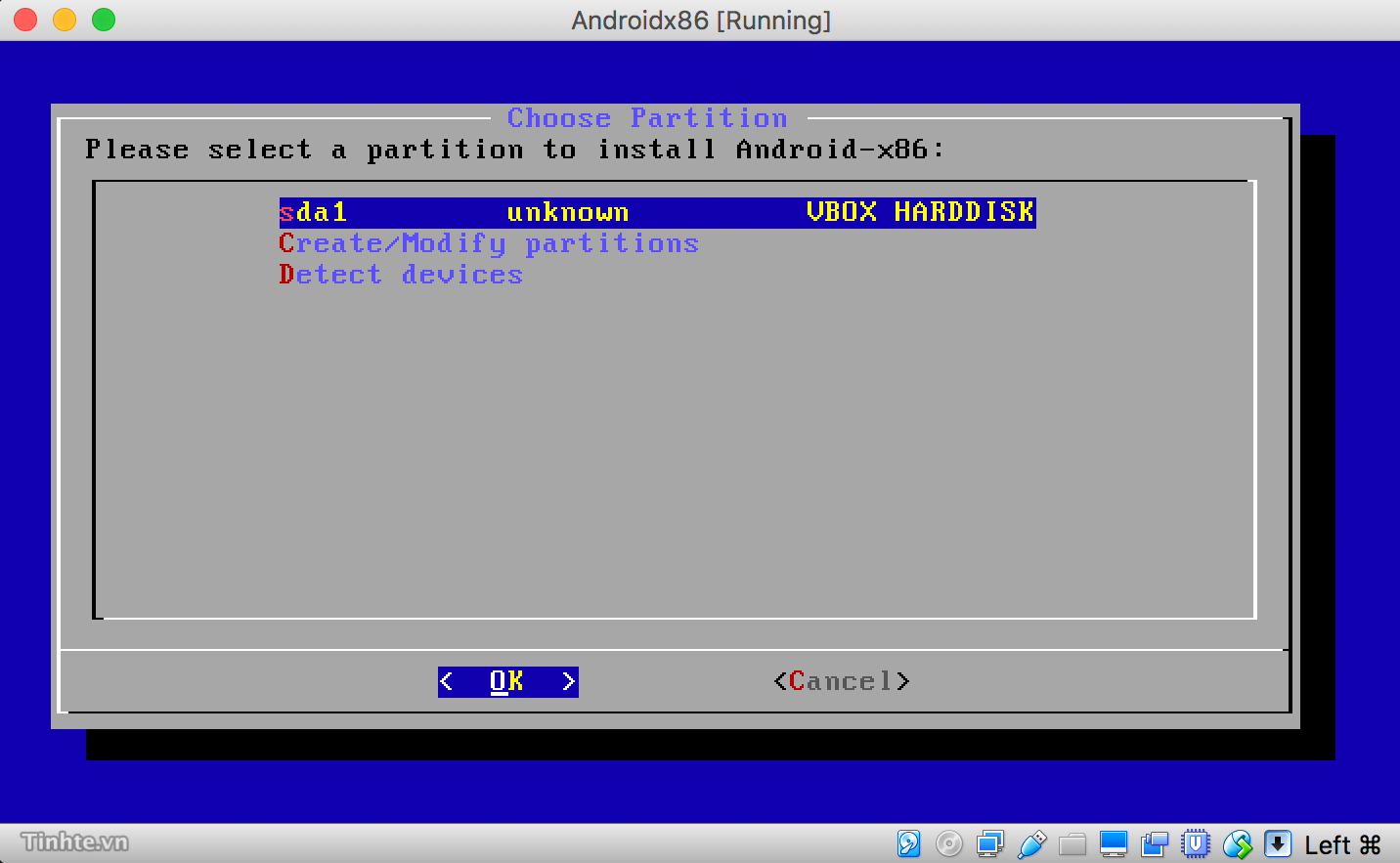This screenshot has width=1400, height=863.
Task: Maximize the Androidx86 window with green button
Action: (x=104, y=20)
